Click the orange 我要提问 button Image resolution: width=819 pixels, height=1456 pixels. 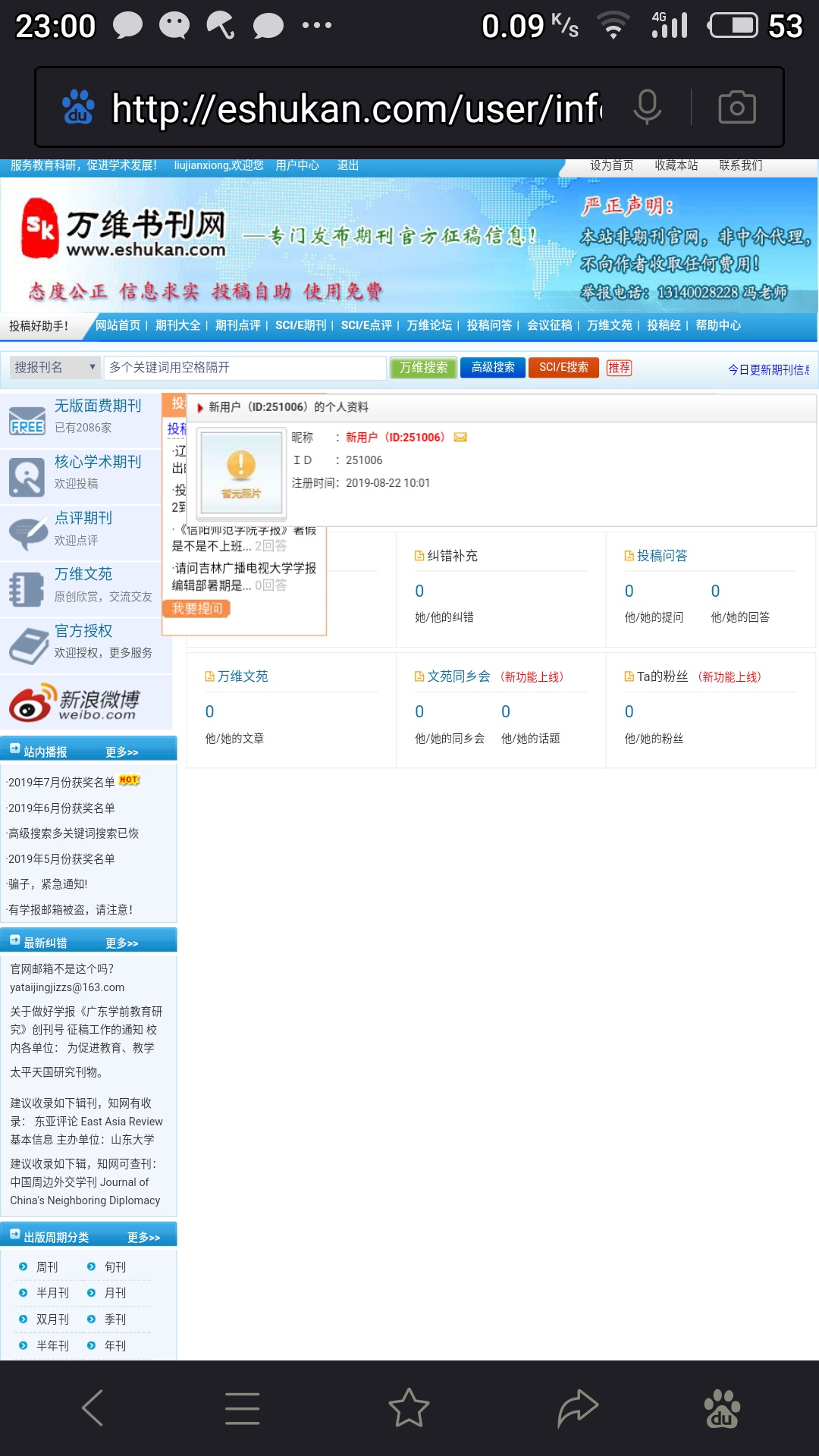[x=197, y=608]
